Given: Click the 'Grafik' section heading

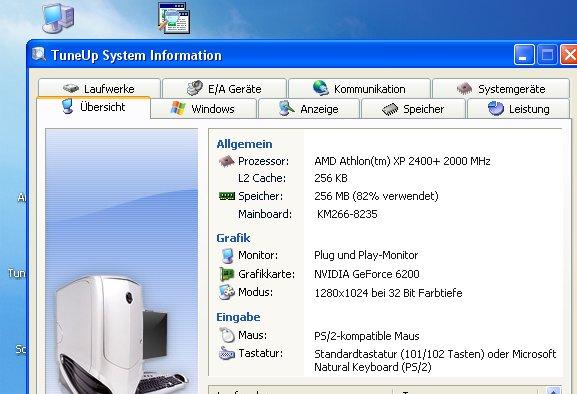Looking at the screenshot, I should [233, 238].
